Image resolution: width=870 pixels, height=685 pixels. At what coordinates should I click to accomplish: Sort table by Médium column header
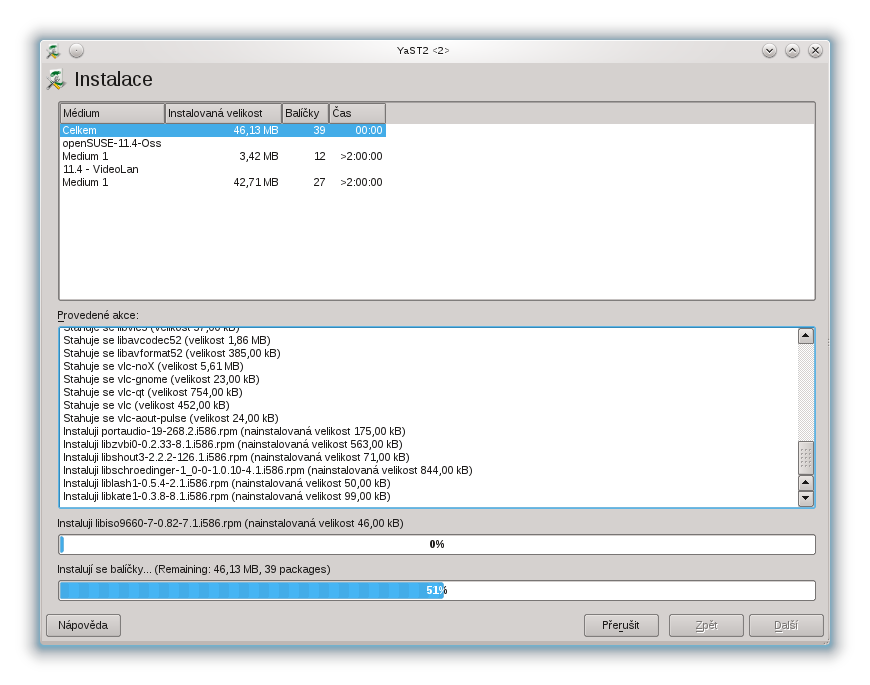click(x=112, y=113)
